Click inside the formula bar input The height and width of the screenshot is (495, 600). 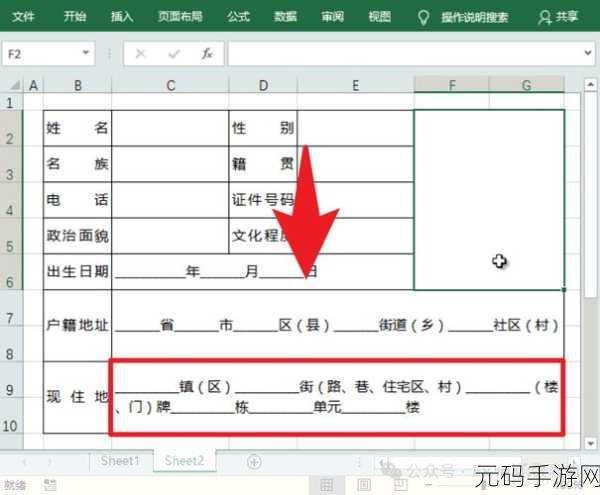[x=406, y=54]
